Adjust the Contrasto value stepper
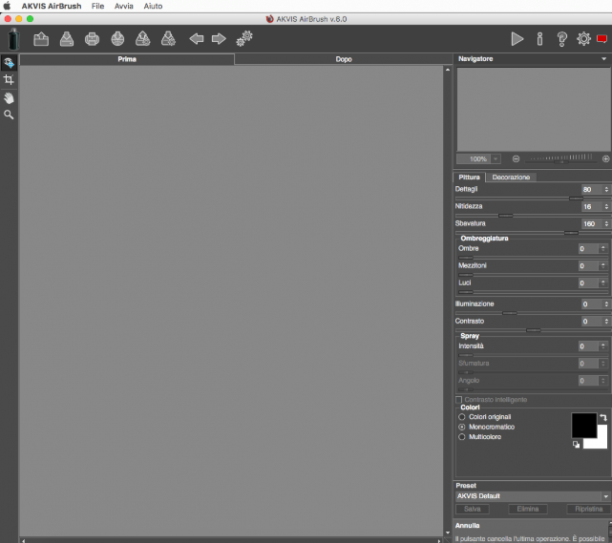Image resolution: width=612 pixels, height=543 pixels. [x=606, y=322]
